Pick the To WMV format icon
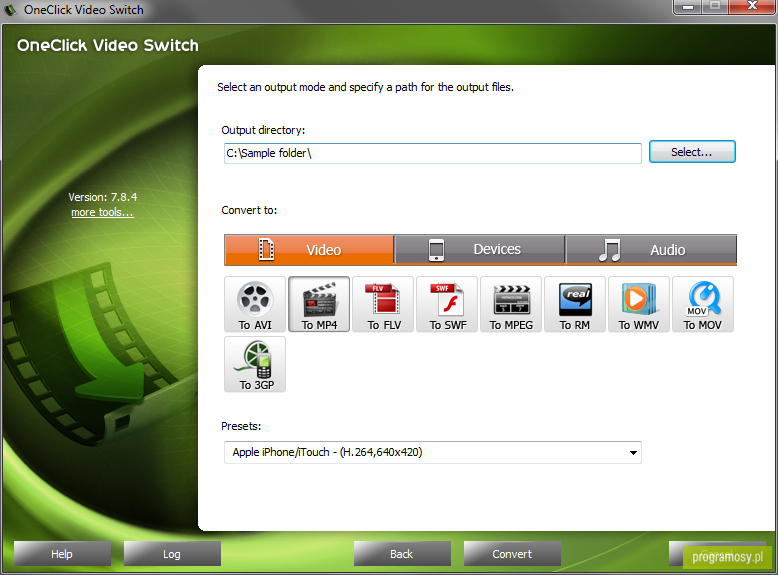This screenshot has height=575, width=778. (x=639, y=304)
